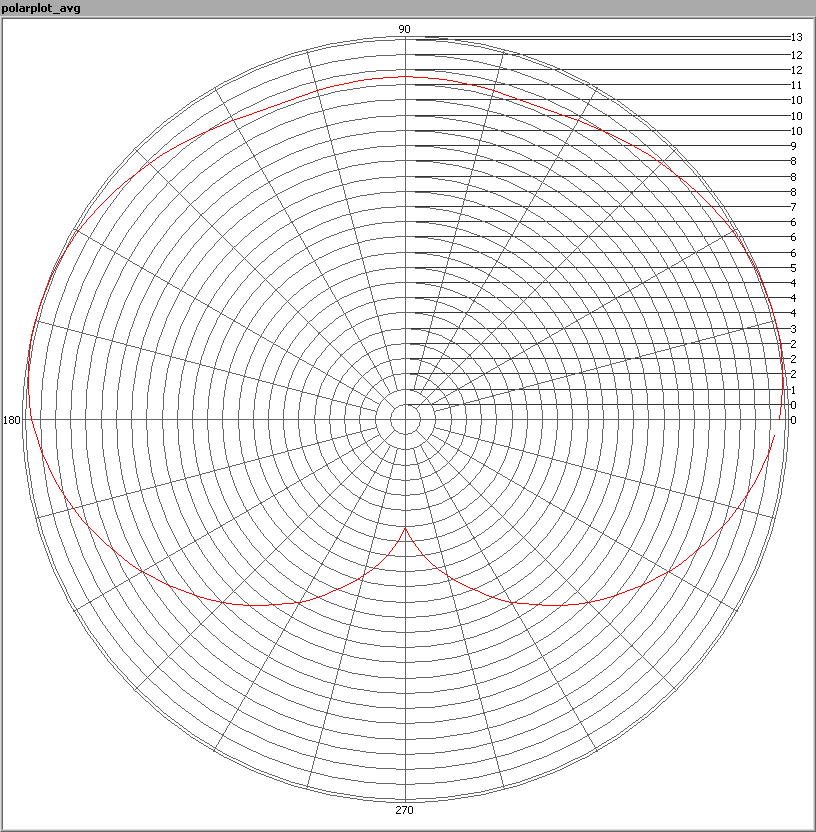Click the red curve's peak on the 90 degree axis
This screenshot has height=832, width=816.
click(404, 76)
